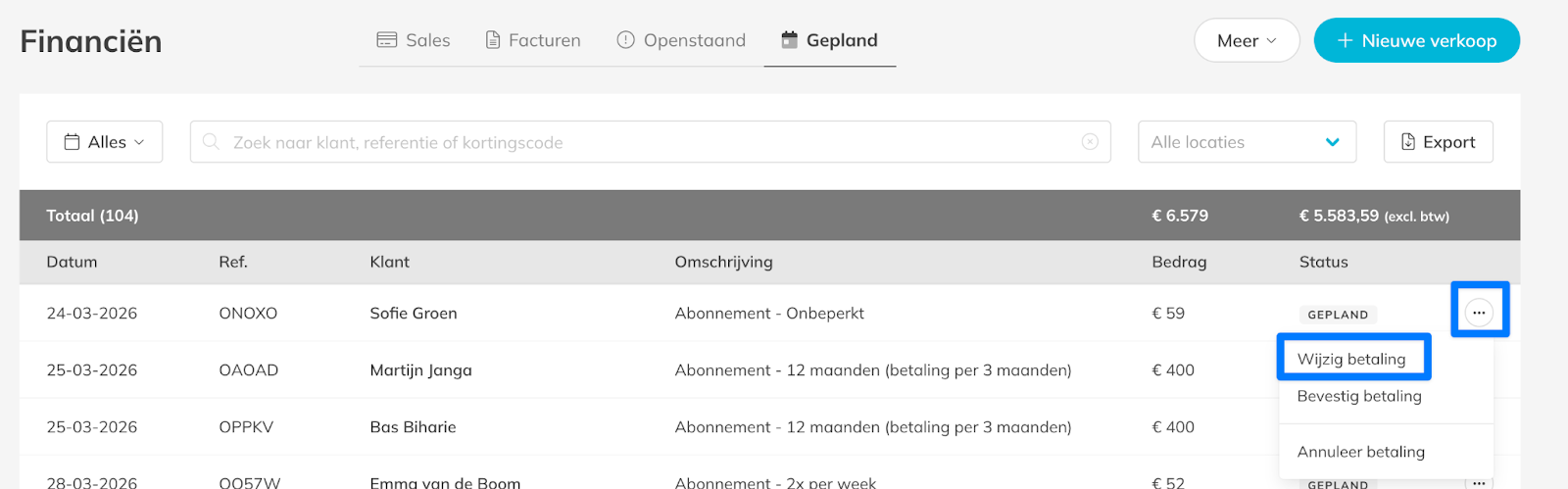
Task: Click the Bedrag column header
Action: pyautogui.click(x=1179, y=262)
